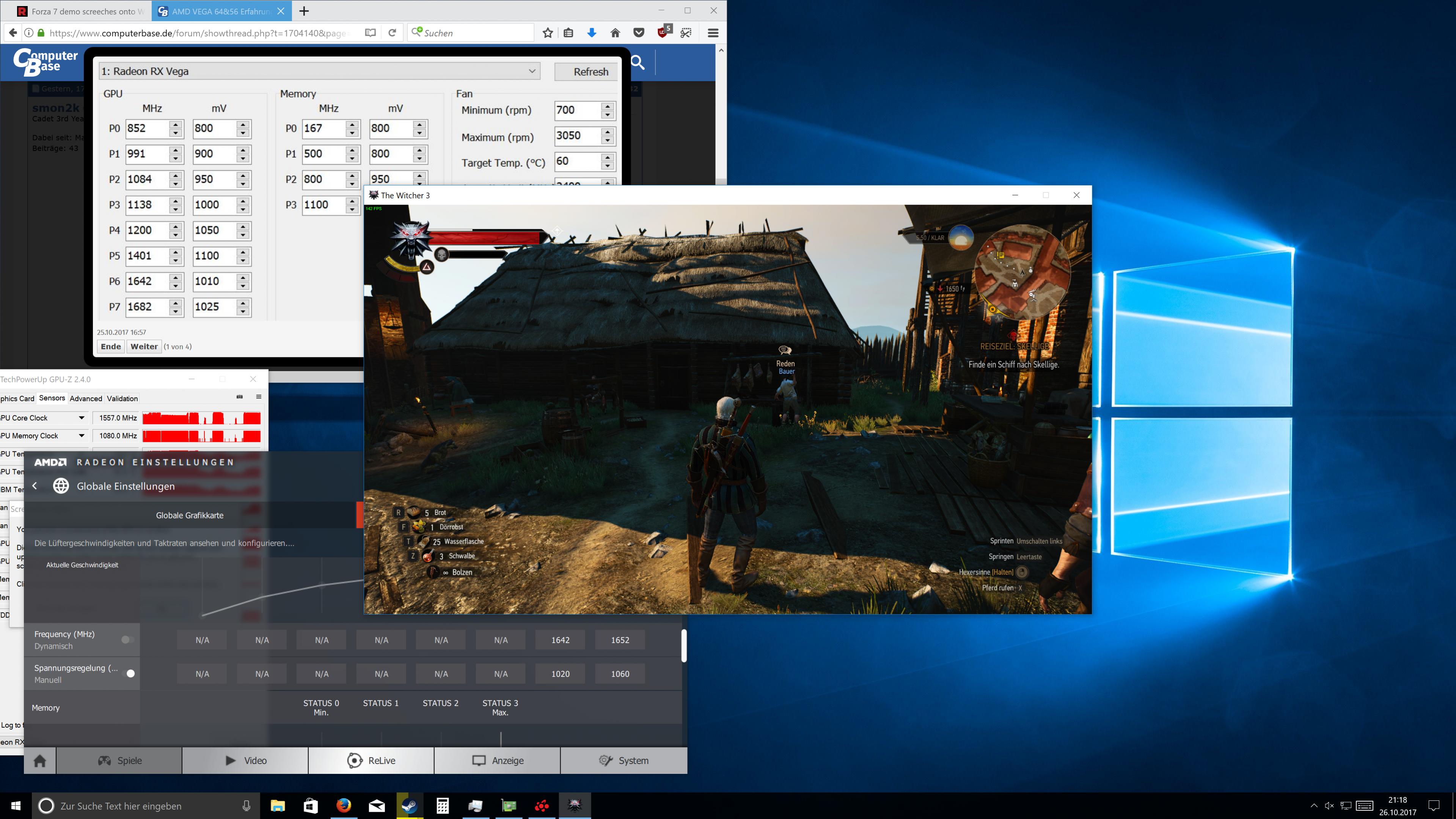This screenshot has width=1456, height=819.
Task: Click the Ende button in the image viewer
Action: pos(111,346)
